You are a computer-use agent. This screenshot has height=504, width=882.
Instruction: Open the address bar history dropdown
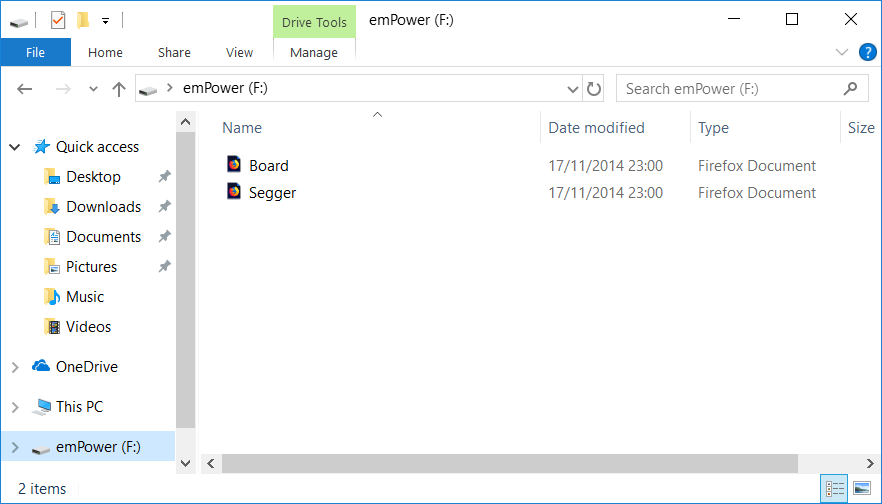(573, 89)
